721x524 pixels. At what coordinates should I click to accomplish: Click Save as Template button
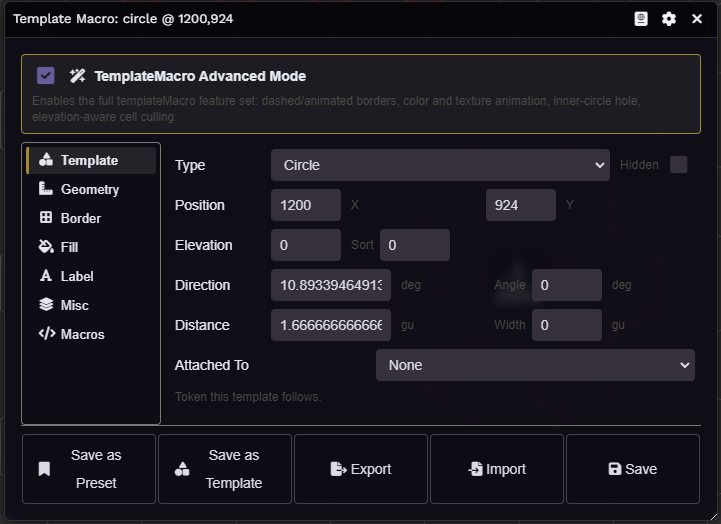coord(225,469)
